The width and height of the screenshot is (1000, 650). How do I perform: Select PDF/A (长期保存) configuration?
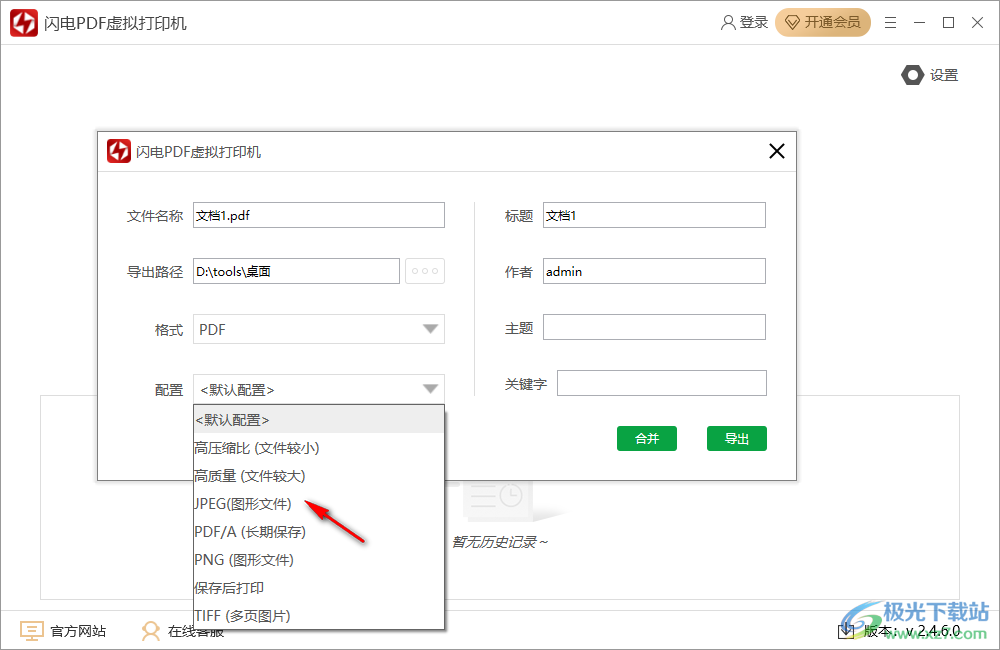[x=318, y=532]
